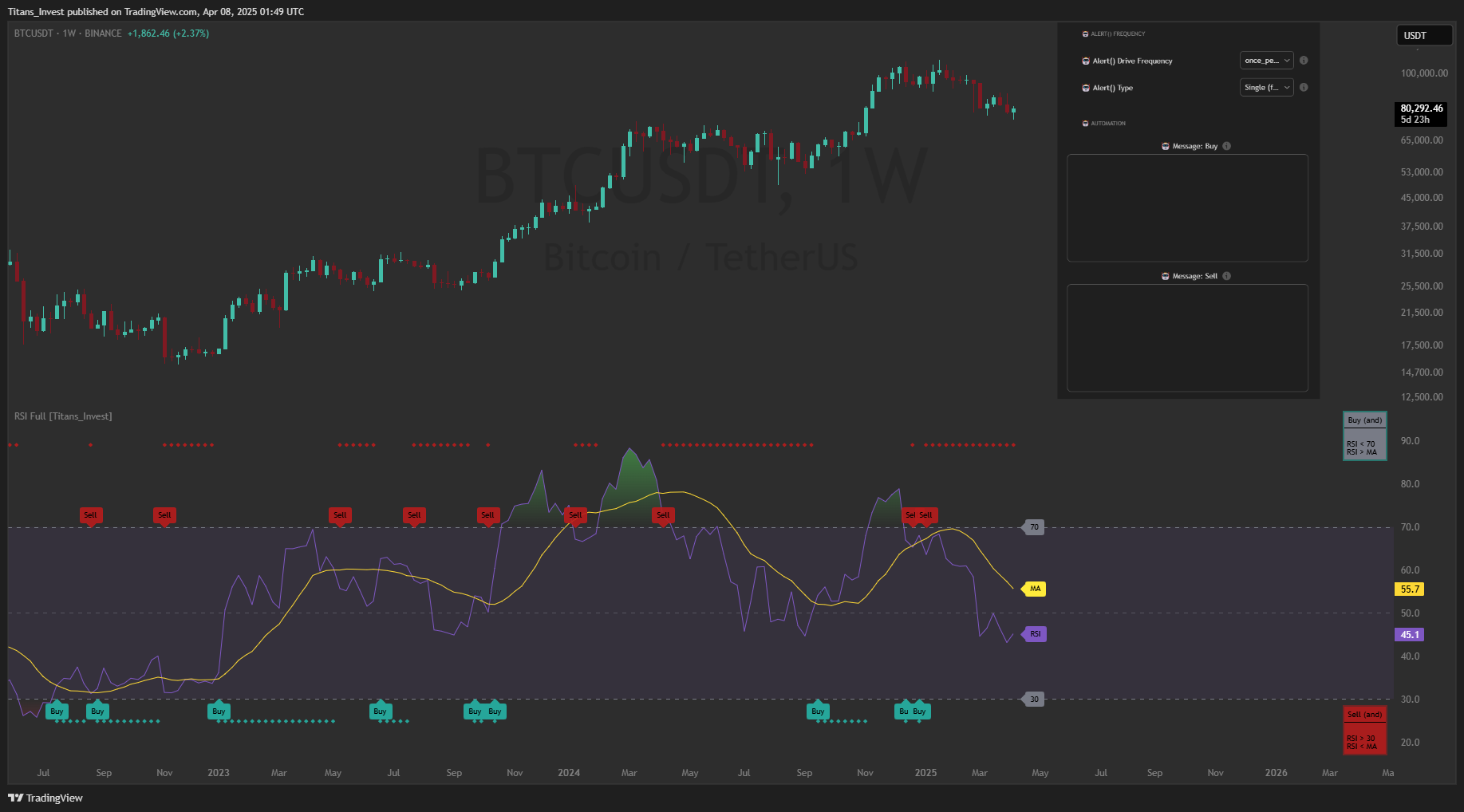Click the red Sell (and) conditions box
This screenshot has width=1464, height=812.
pos(1365,730)
